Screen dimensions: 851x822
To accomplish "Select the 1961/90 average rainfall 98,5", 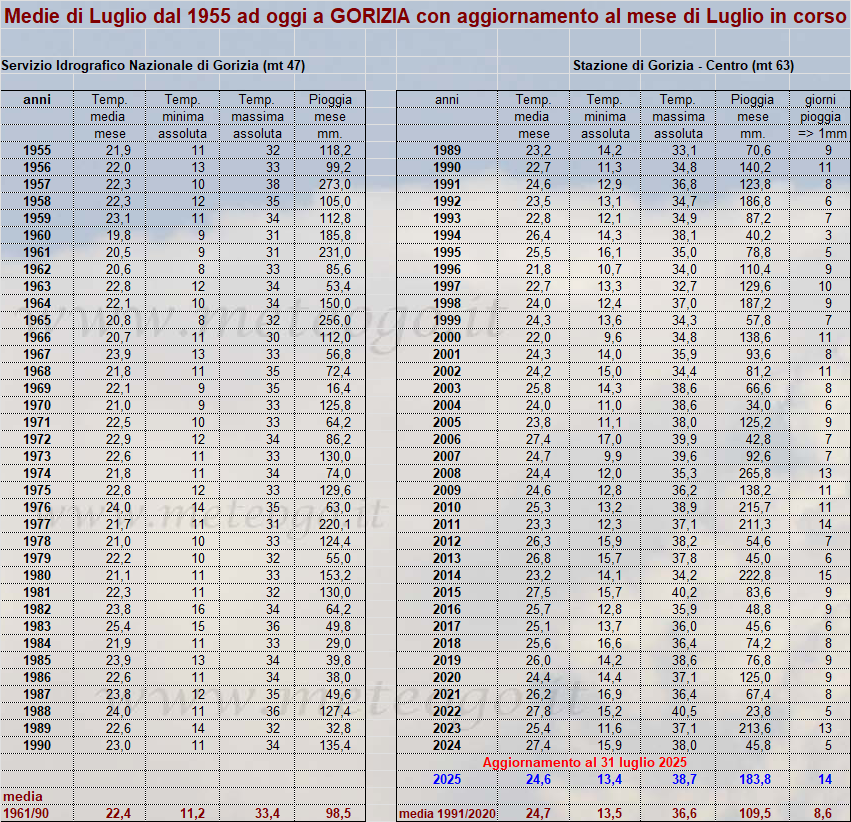I will [x=338, y=813].
